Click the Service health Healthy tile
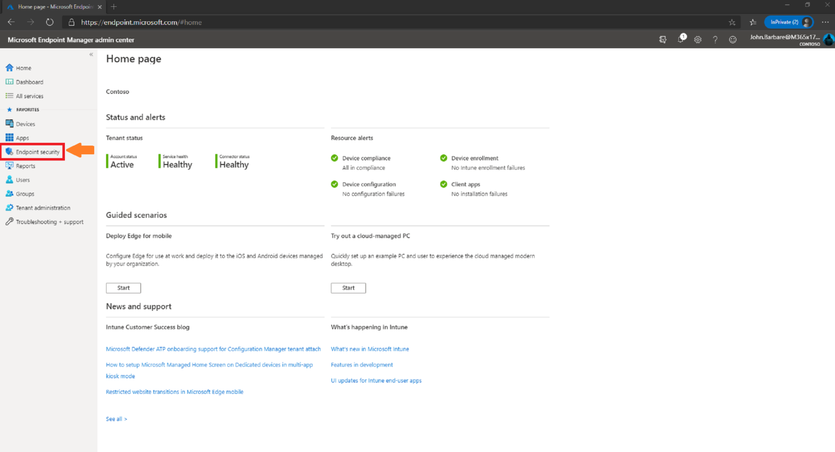The image size is (835, 452). tap(176, 162)
